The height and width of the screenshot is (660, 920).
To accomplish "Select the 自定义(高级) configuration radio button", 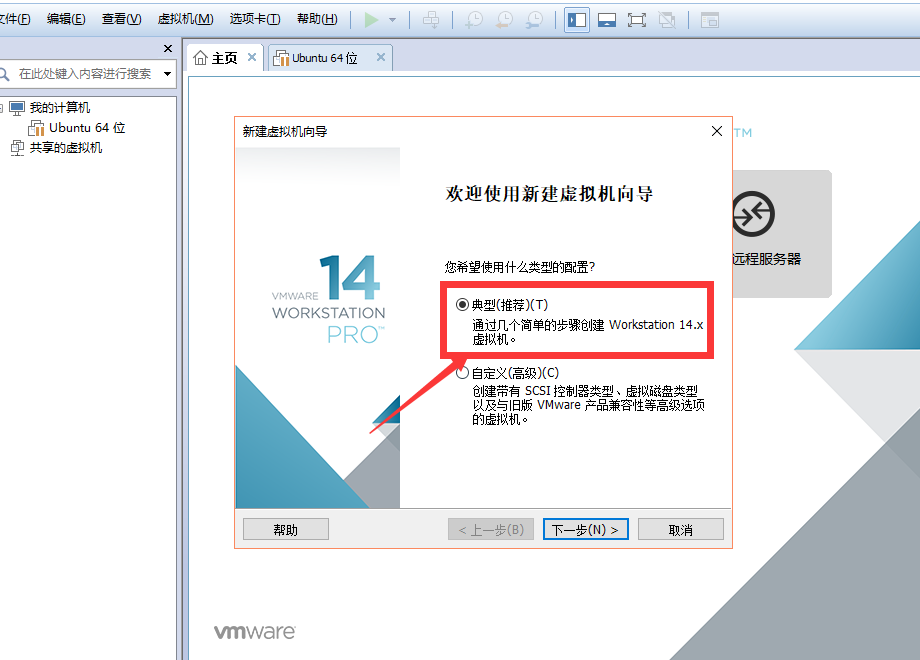I will (462, 372).
